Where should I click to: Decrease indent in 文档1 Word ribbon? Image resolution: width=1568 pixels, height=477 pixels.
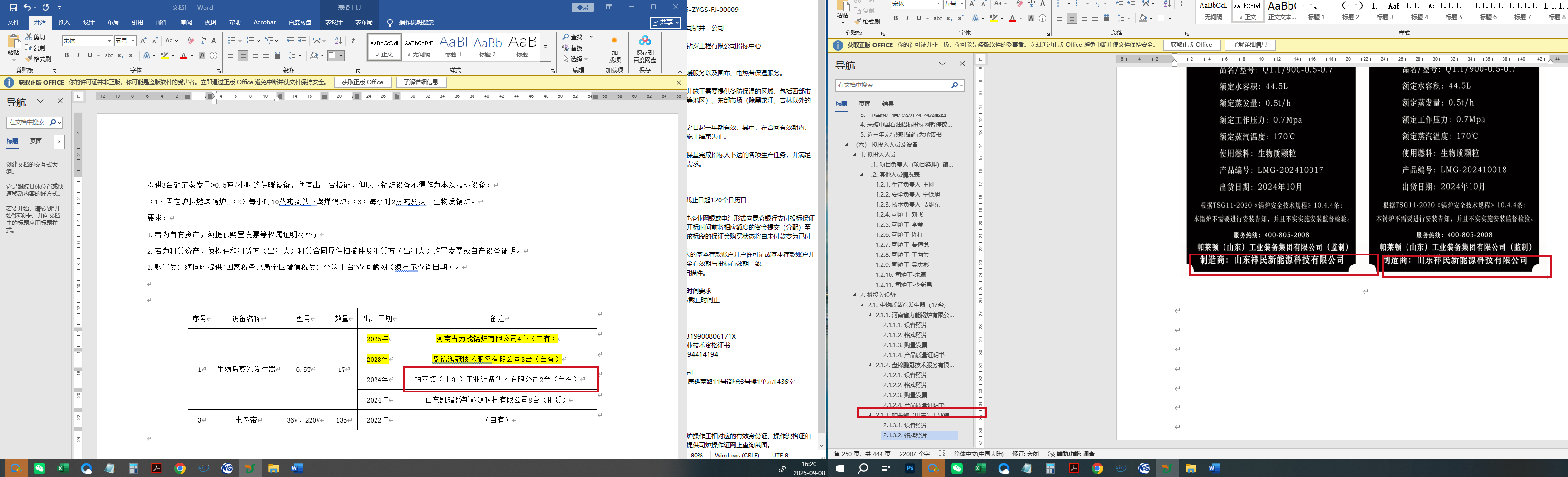coord(290,41)
